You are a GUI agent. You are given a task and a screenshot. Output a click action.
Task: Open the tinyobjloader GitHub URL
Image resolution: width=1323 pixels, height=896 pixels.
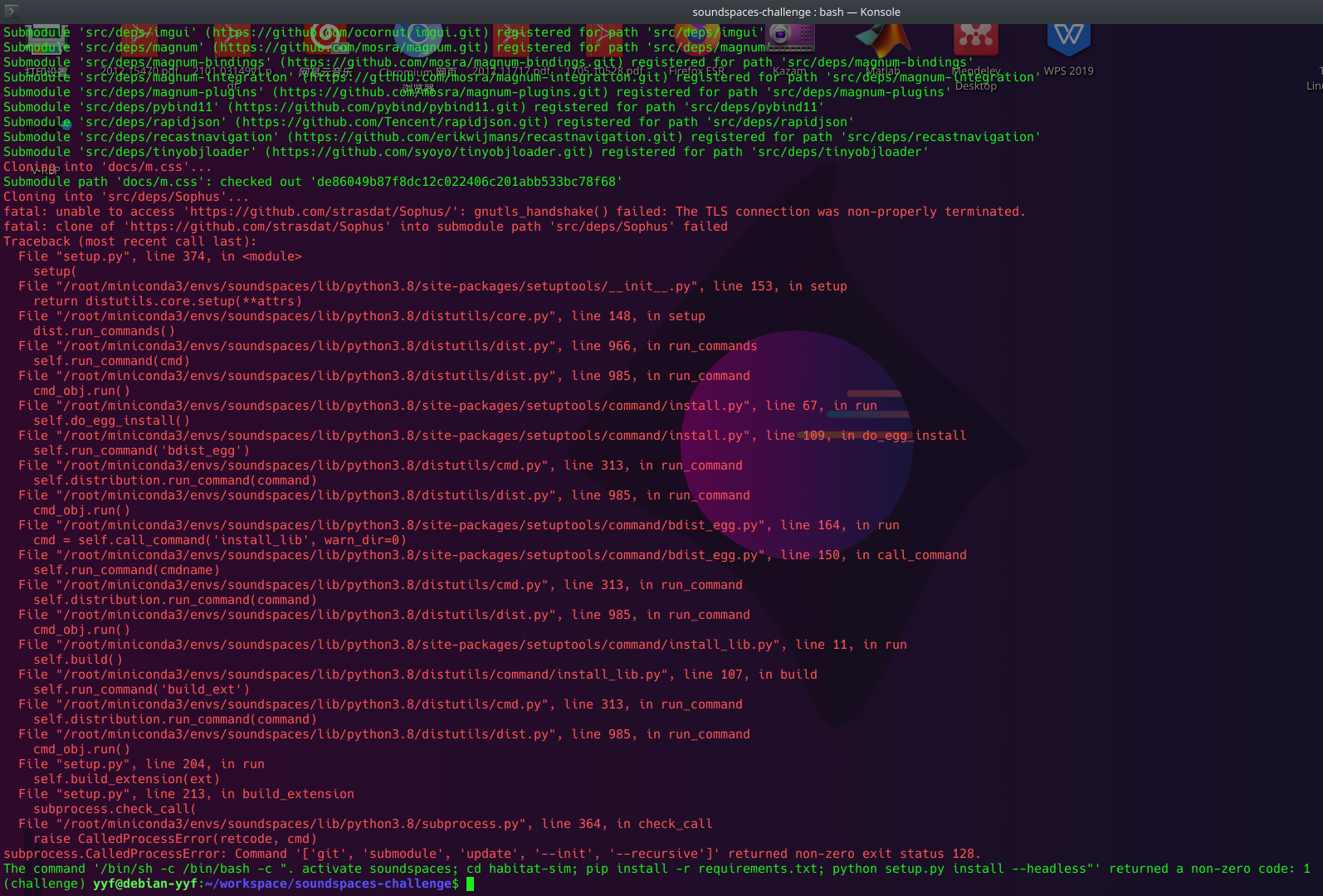click(429, 152)
